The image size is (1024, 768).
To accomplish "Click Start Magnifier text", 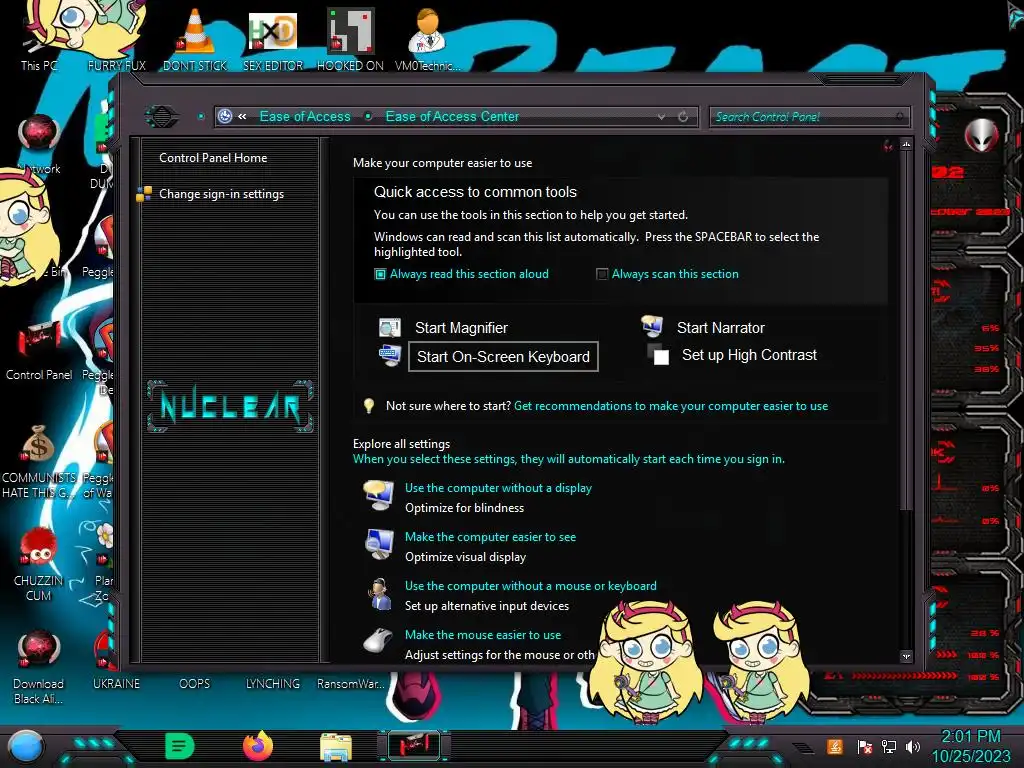I will 461,328.
